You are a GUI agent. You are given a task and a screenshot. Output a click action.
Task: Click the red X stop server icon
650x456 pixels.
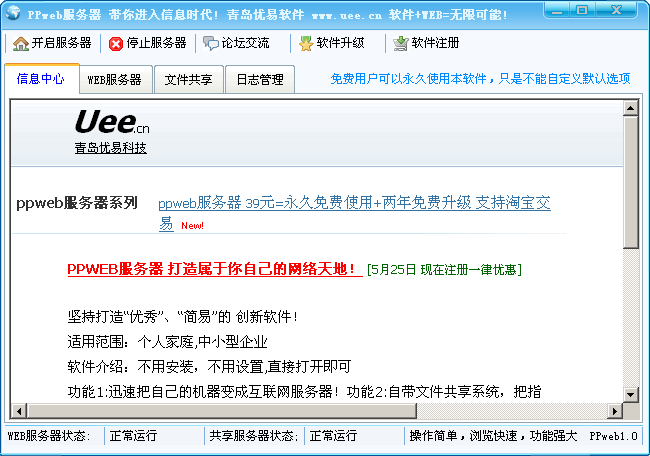[116, 44]
